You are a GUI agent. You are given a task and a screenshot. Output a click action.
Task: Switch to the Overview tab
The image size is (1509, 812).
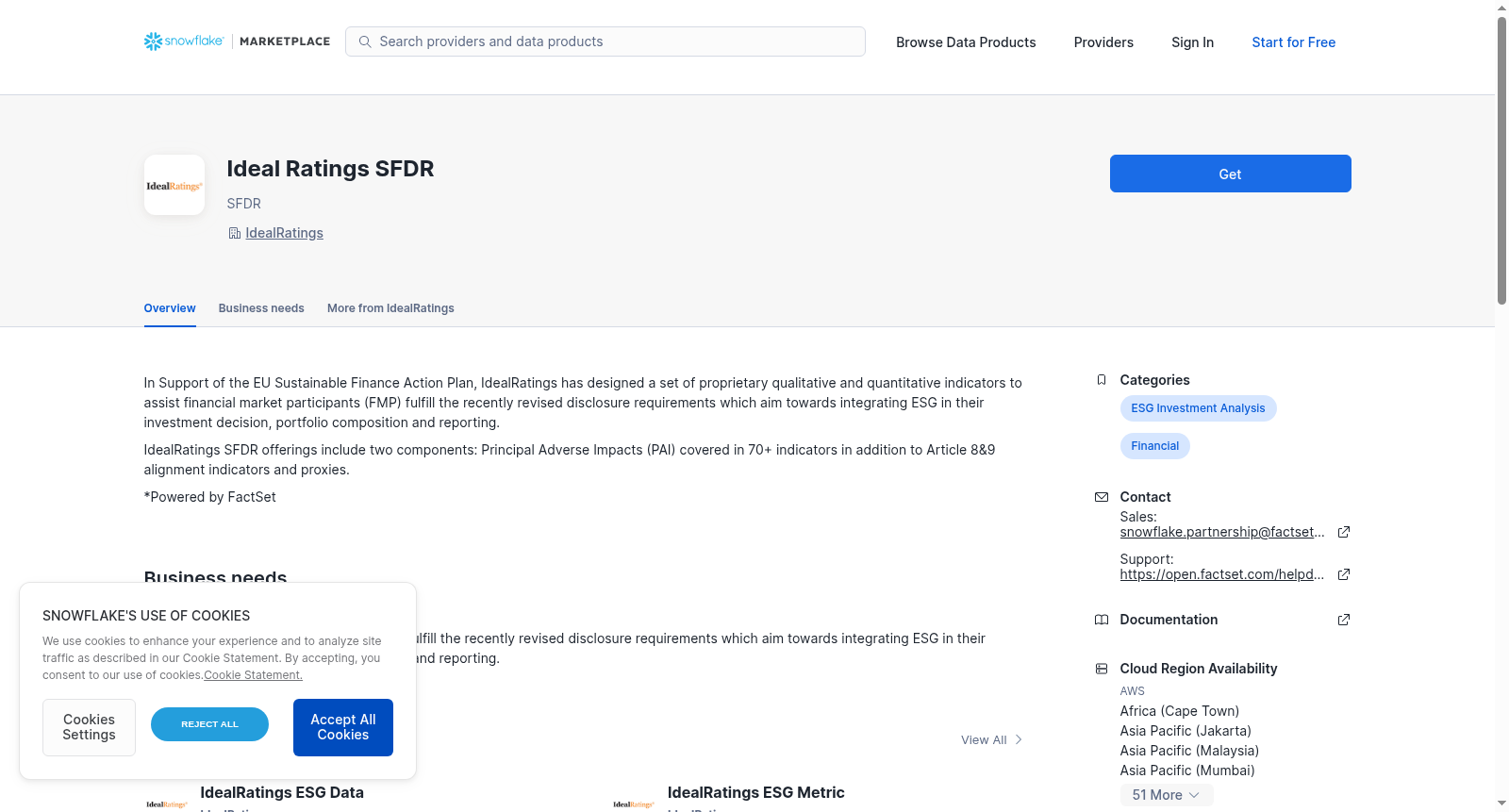click(x=170, y=308)
